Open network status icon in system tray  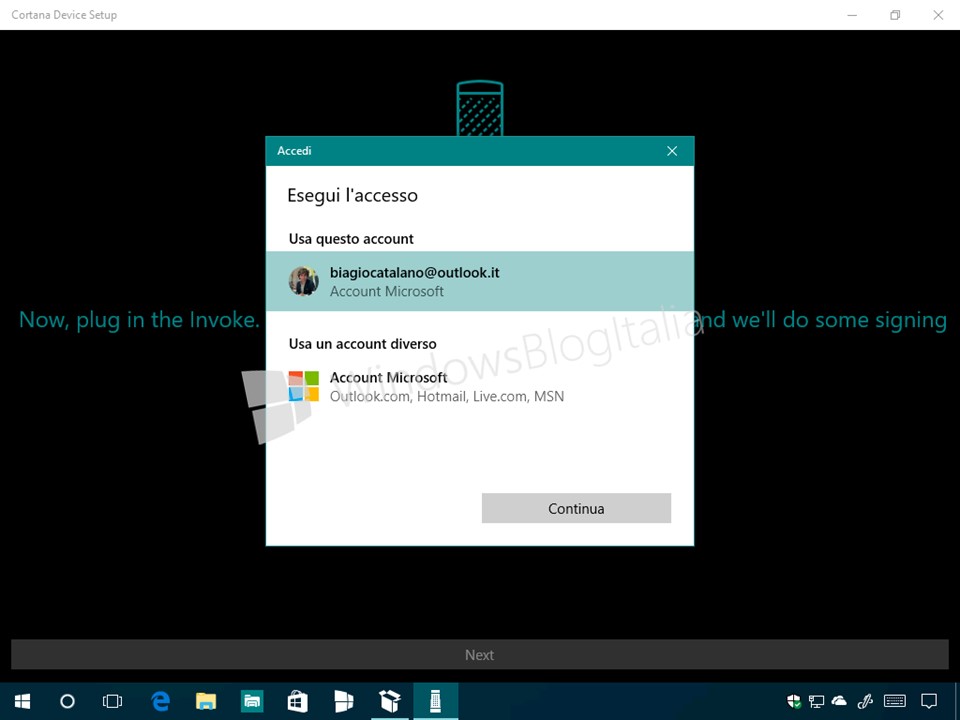[x=816, y=701]
